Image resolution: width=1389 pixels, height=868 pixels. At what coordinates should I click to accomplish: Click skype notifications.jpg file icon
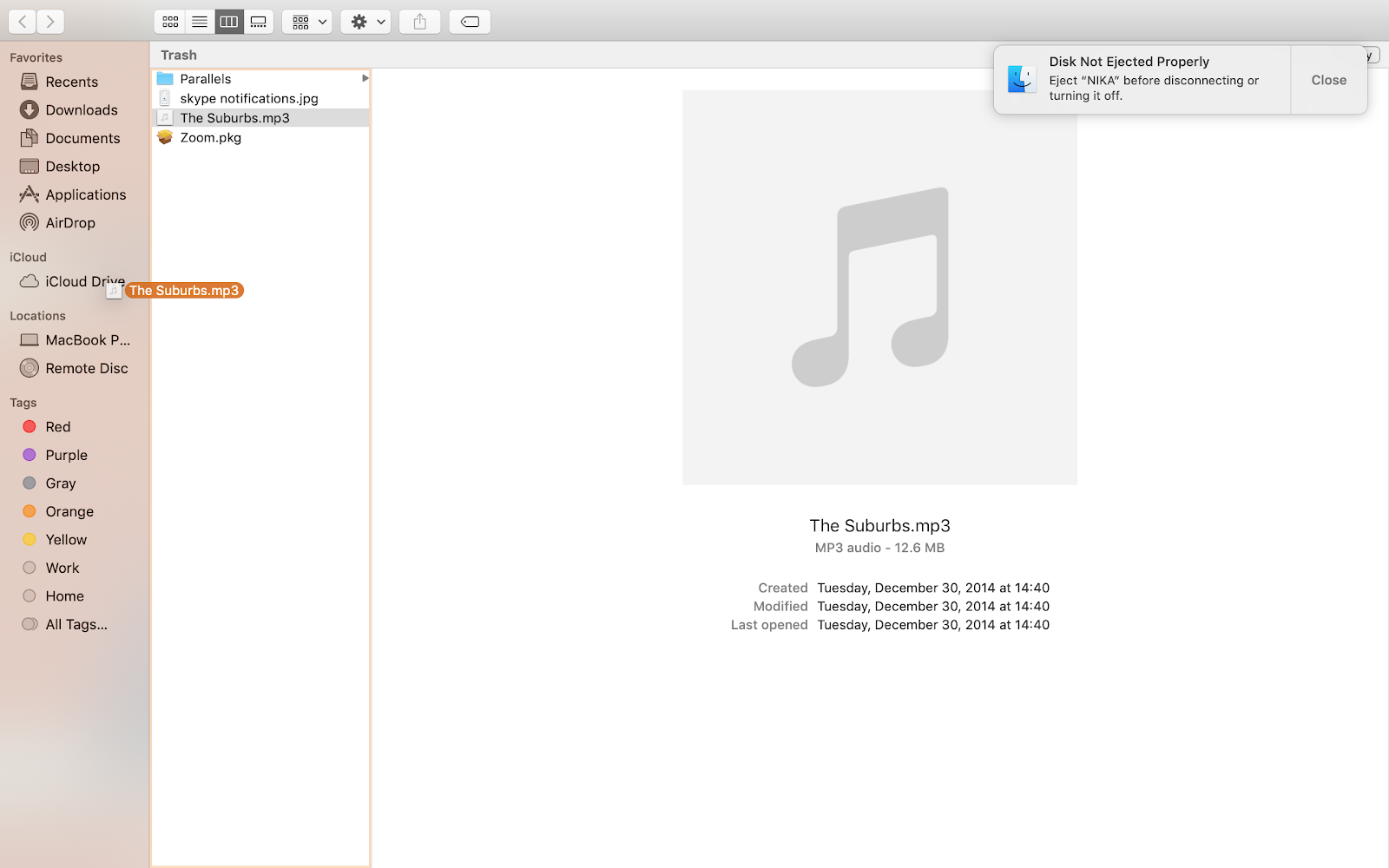165,99
